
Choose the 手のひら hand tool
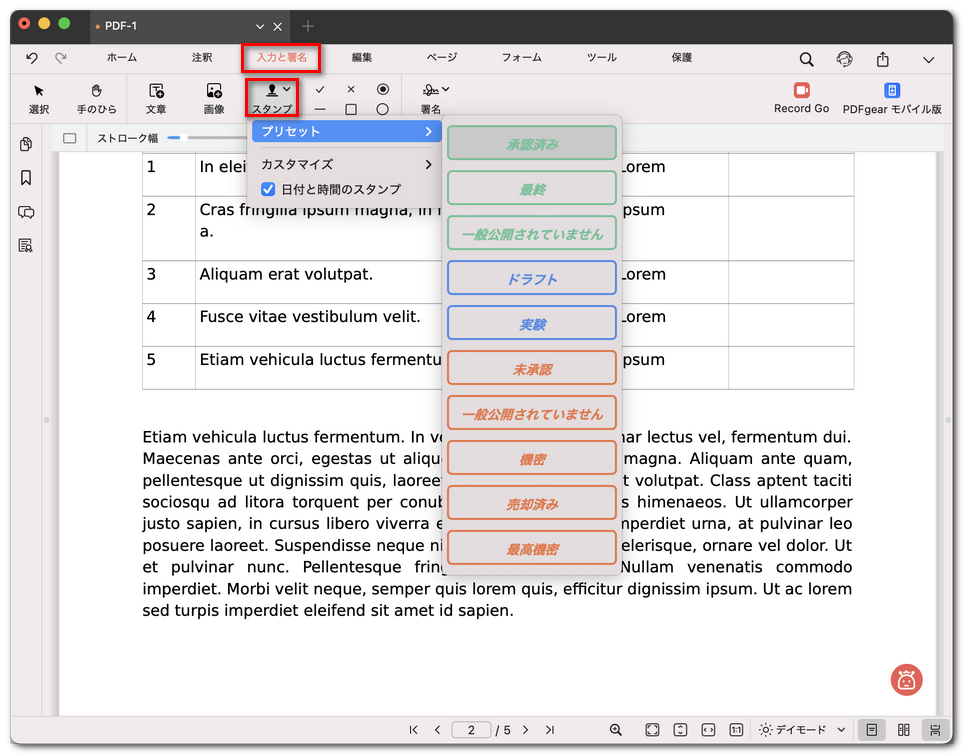(x=97, y=97)
